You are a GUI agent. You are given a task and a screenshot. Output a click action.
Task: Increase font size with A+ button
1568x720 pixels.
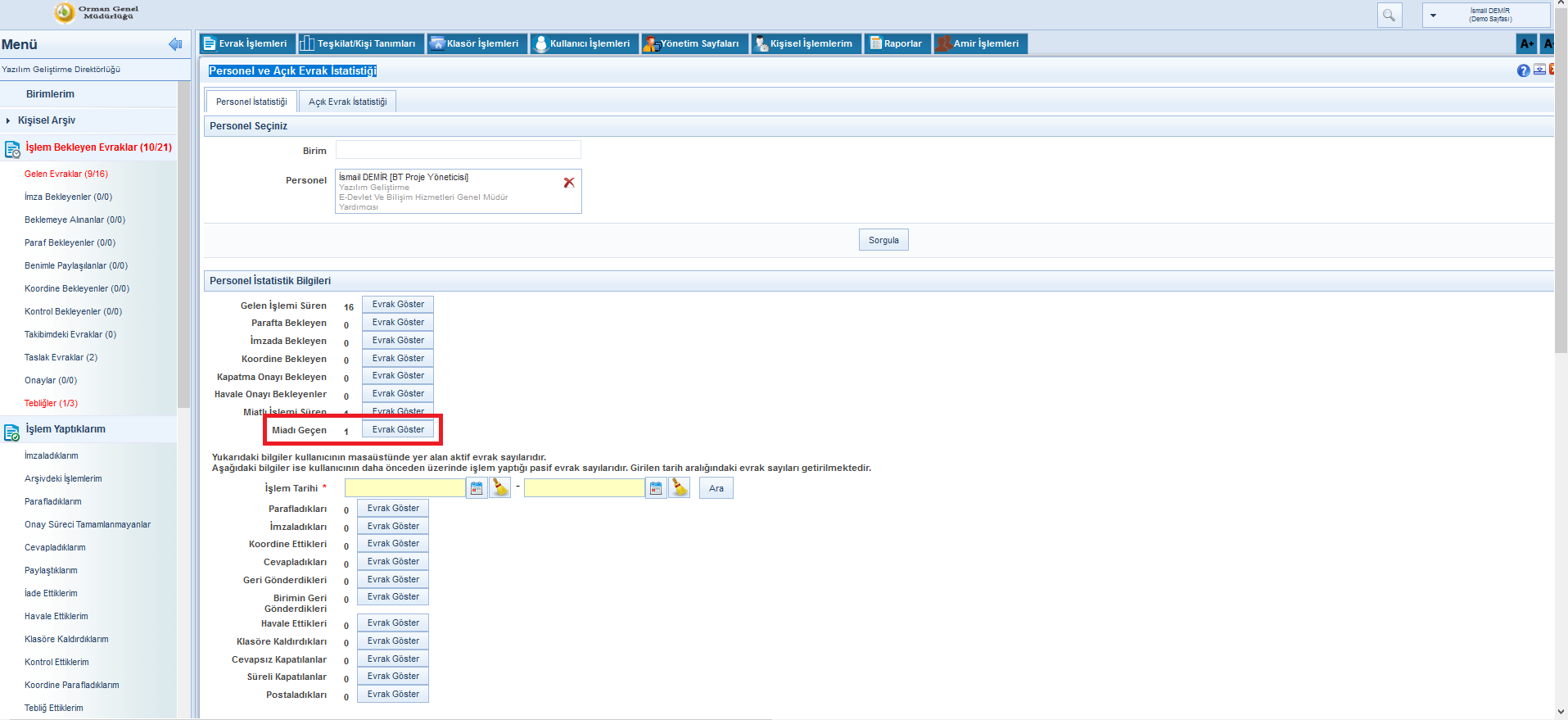click(1526, 44)
